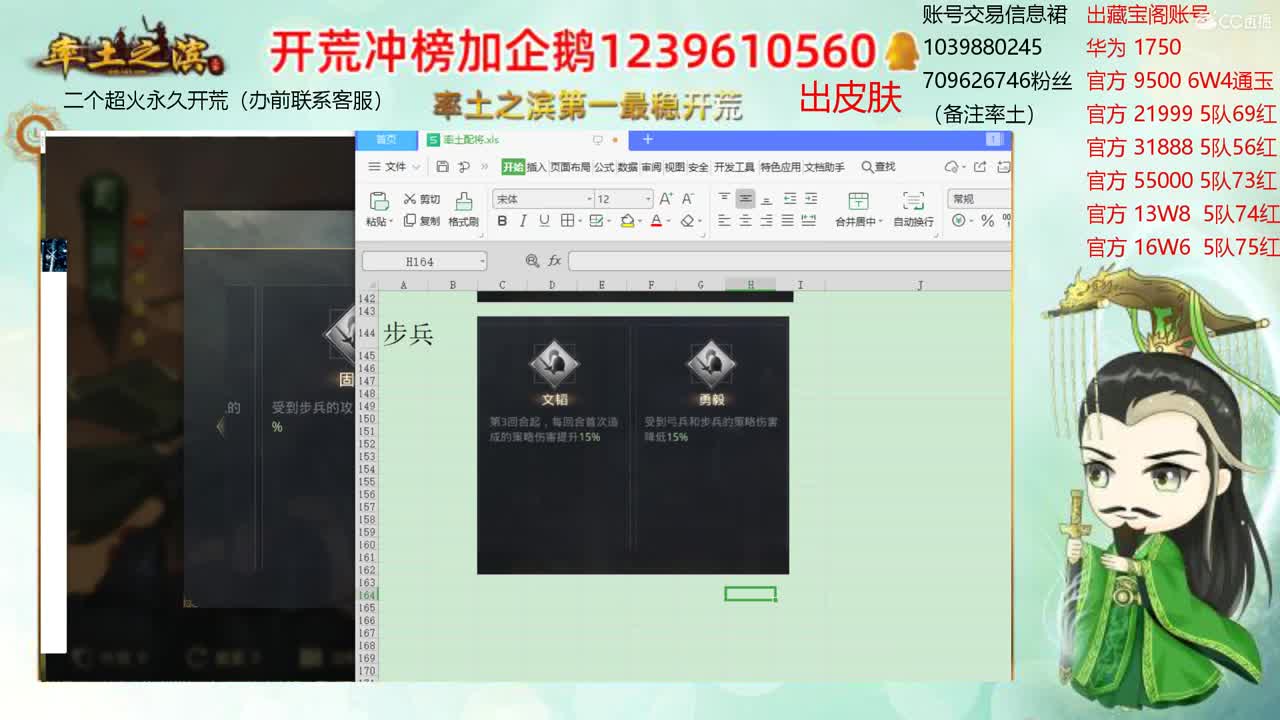This screenshot has height=720, width=1280.
Task: Click the increase indent icon
Action: coord(810,199)
